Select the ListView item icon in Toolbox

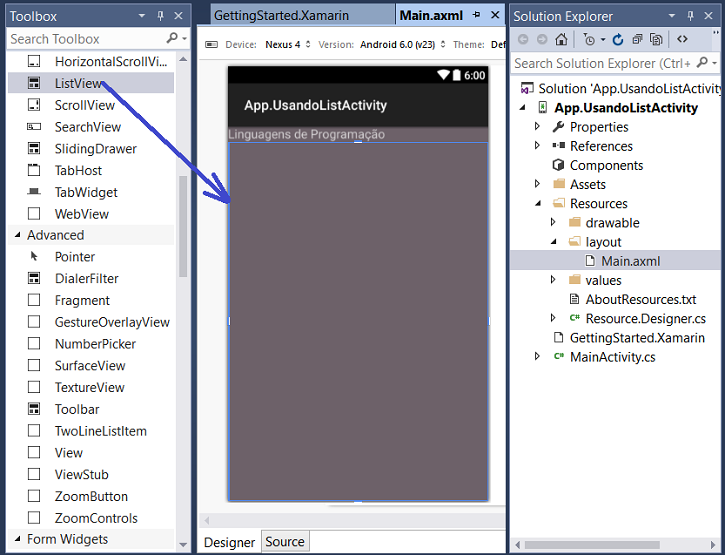point(34,83)
